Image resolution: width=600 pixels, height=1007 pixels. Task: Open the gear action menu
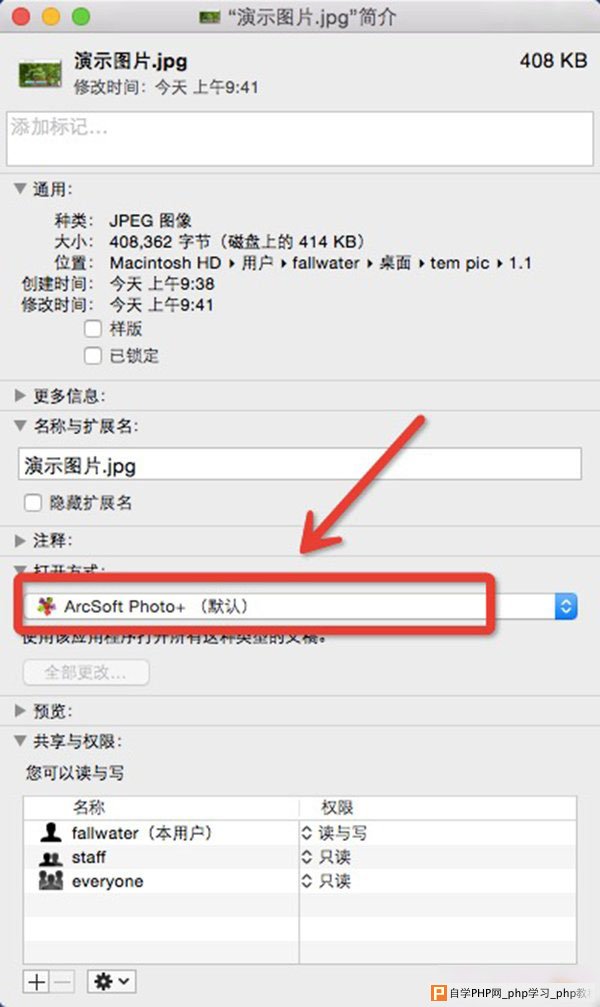click(111, 981)
